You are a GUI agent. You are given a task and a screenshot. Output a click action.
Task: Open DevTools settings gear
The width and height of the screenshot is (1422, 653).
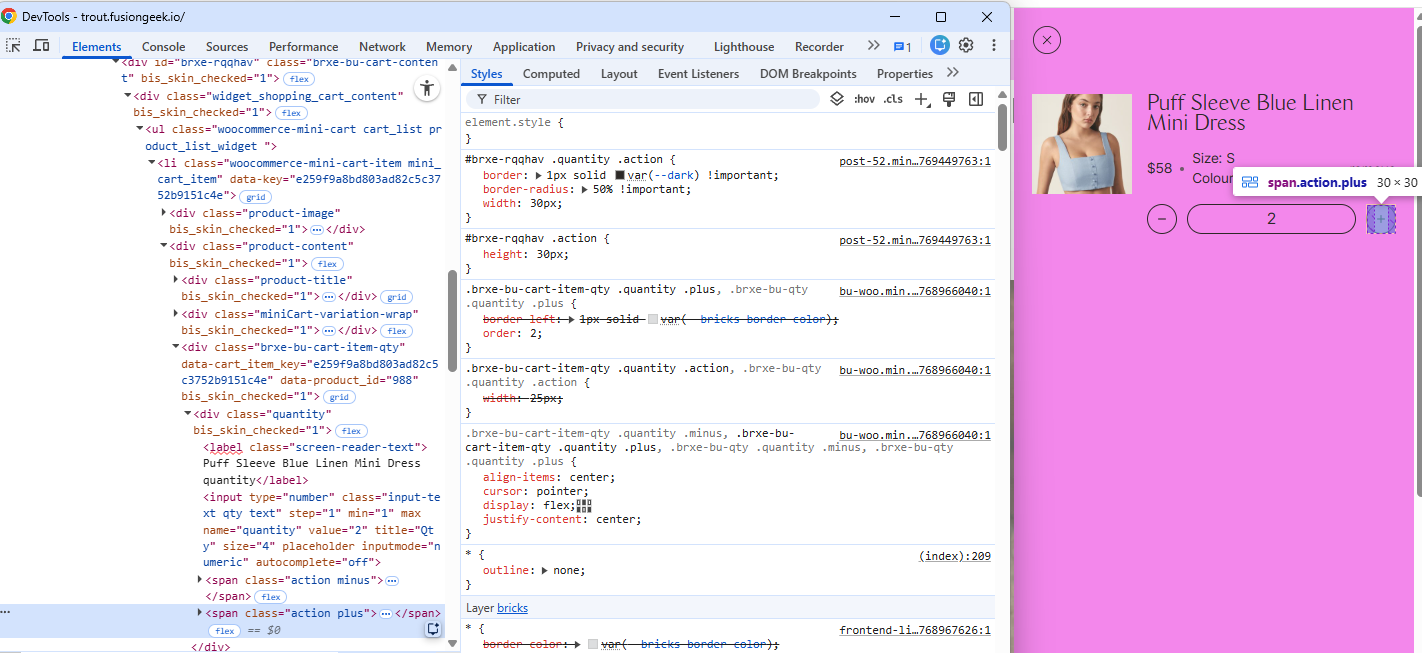[x=966, y=46]
